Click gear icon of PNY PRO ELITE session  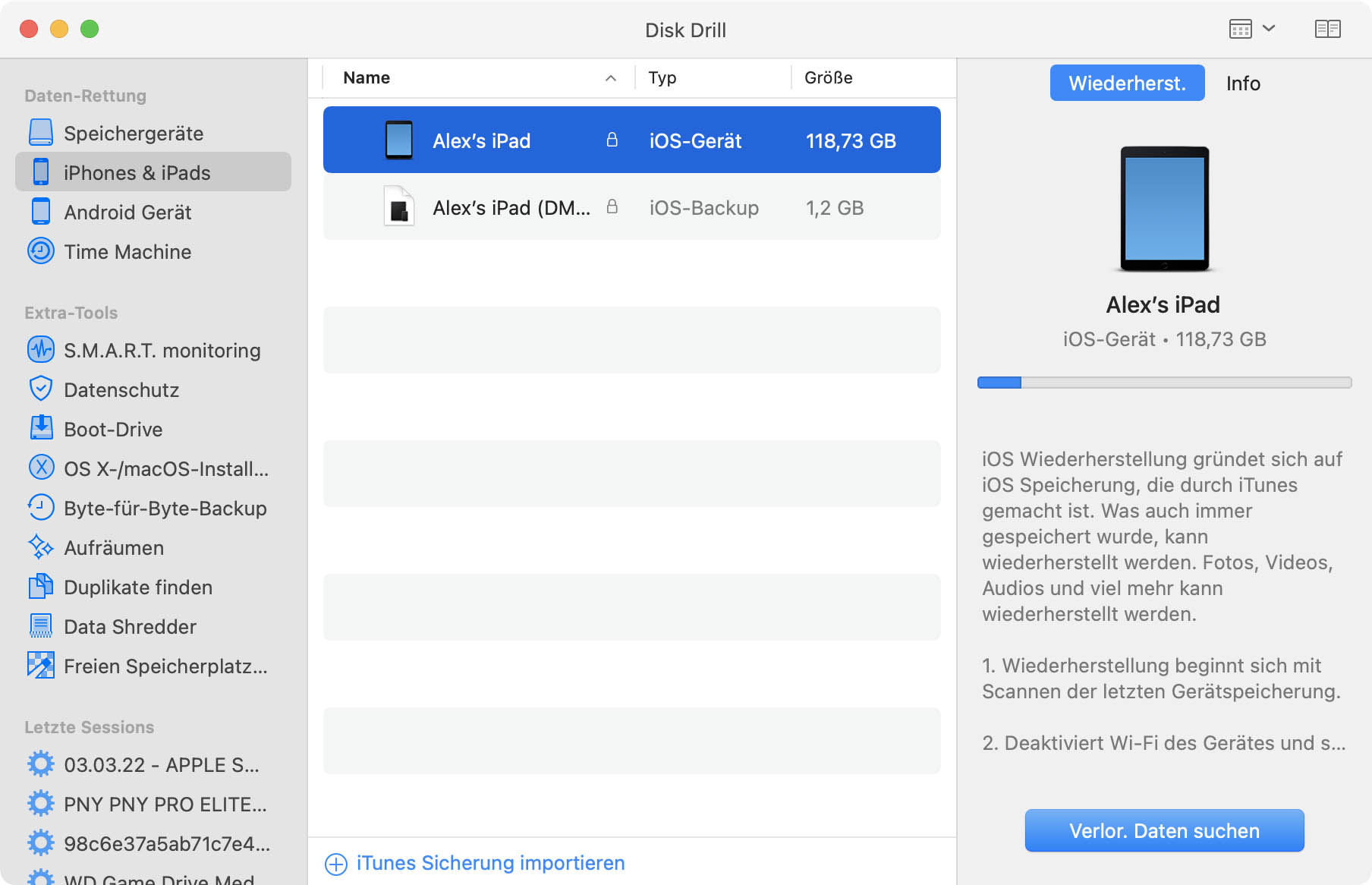click(x=41, y=804)
